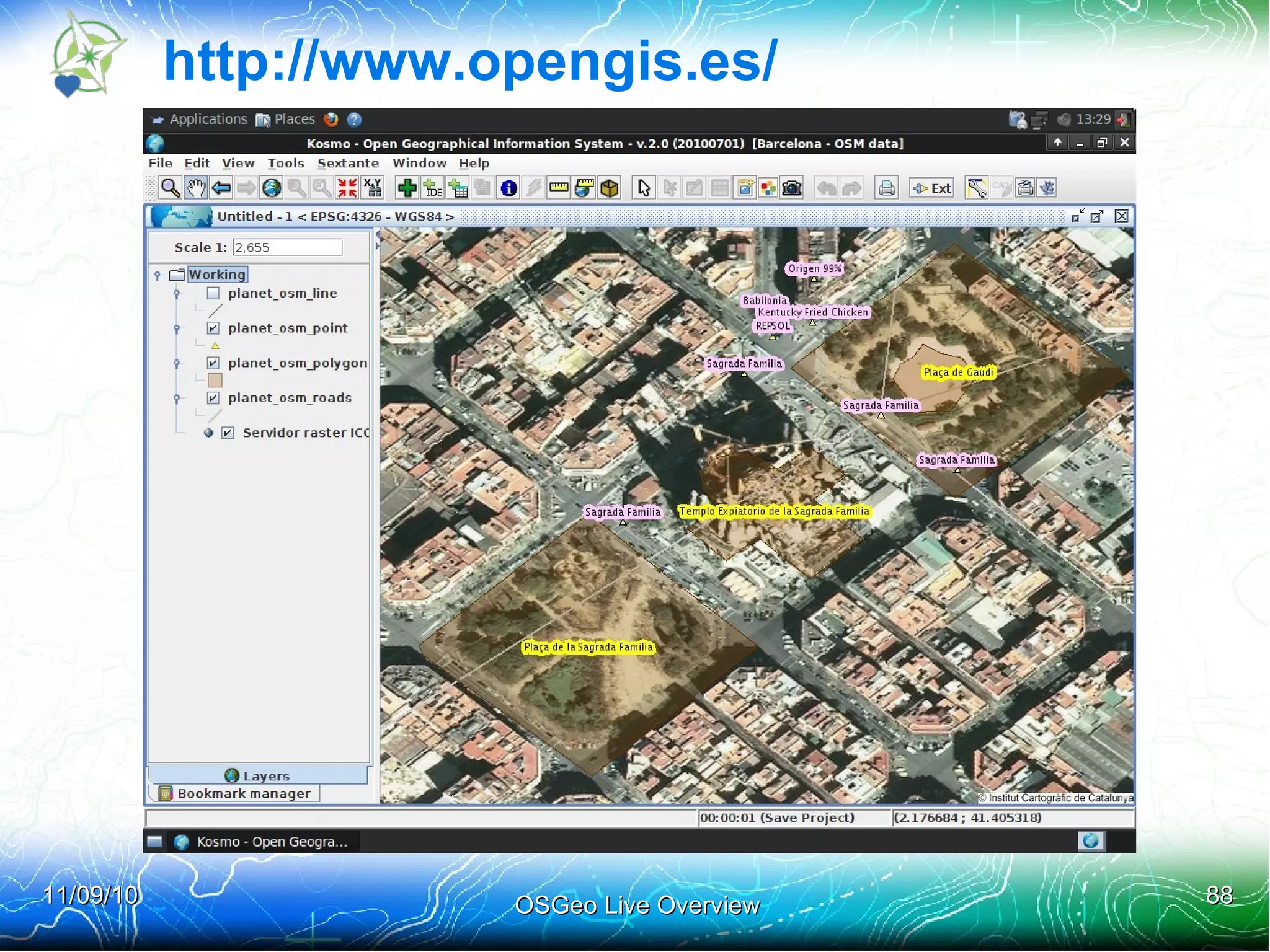This screenshot has height=952, width=1270.
Task: Click the blue coral plugin icon
Action: (x=1048, y=188)
